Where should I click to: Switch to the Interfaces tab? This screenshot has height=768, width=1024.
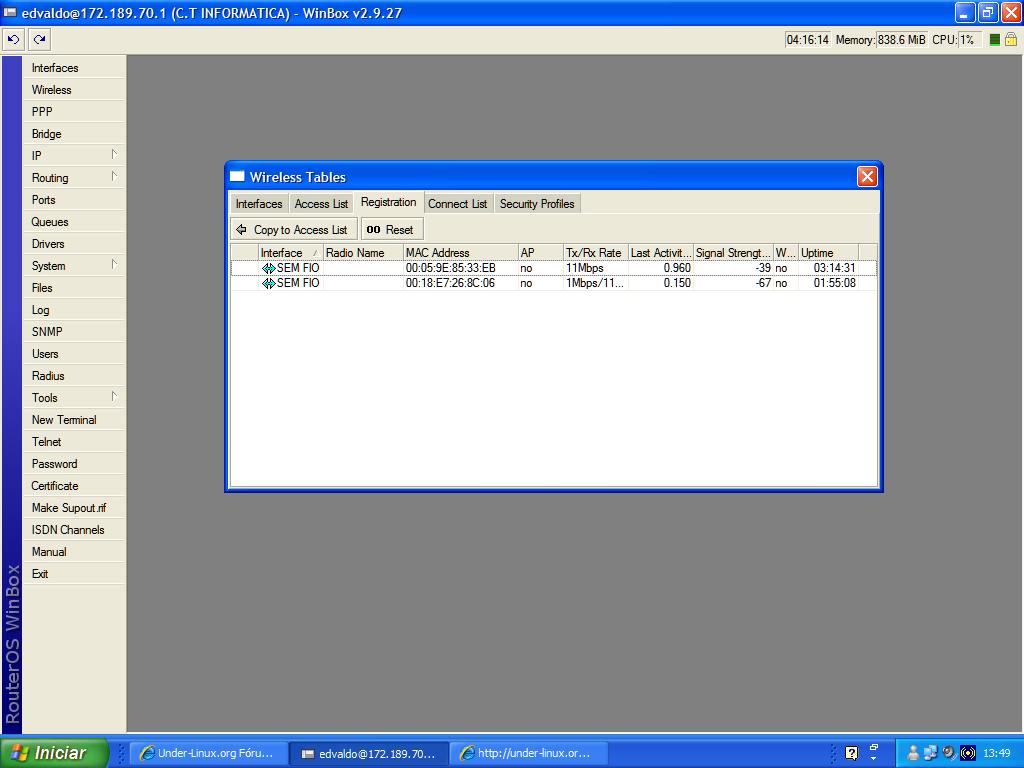pos(259,204)
